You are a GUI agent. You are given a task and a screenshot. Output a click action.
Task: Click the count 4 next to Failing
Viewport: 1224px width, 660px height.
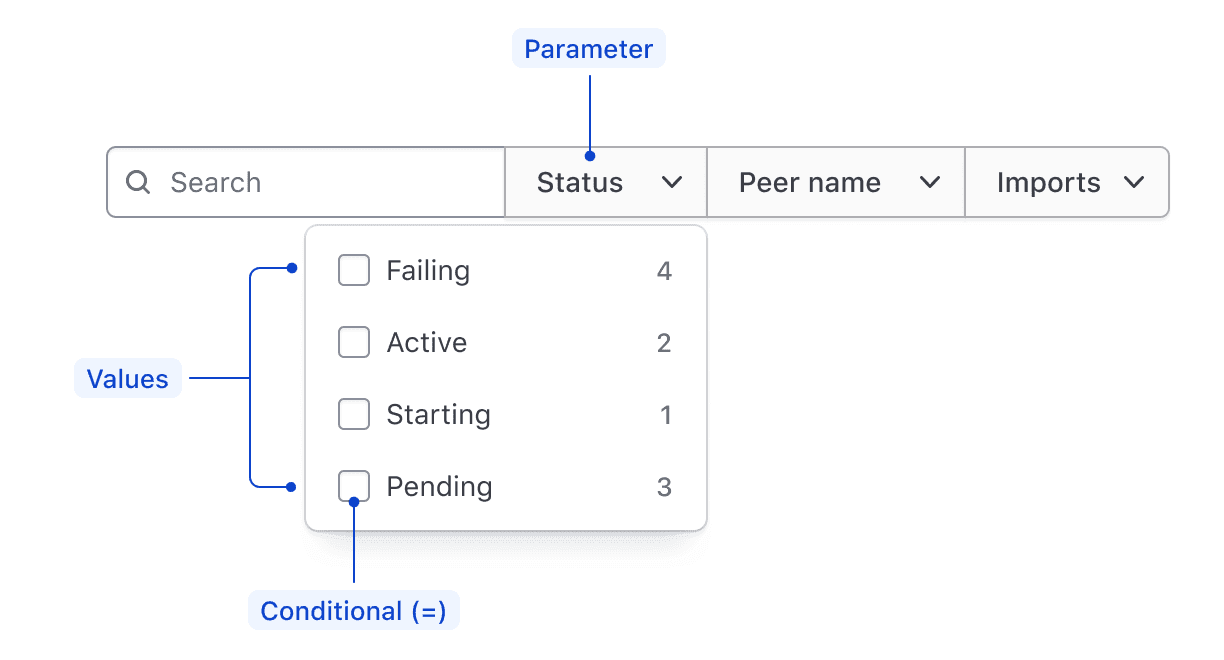click(665, 270)
